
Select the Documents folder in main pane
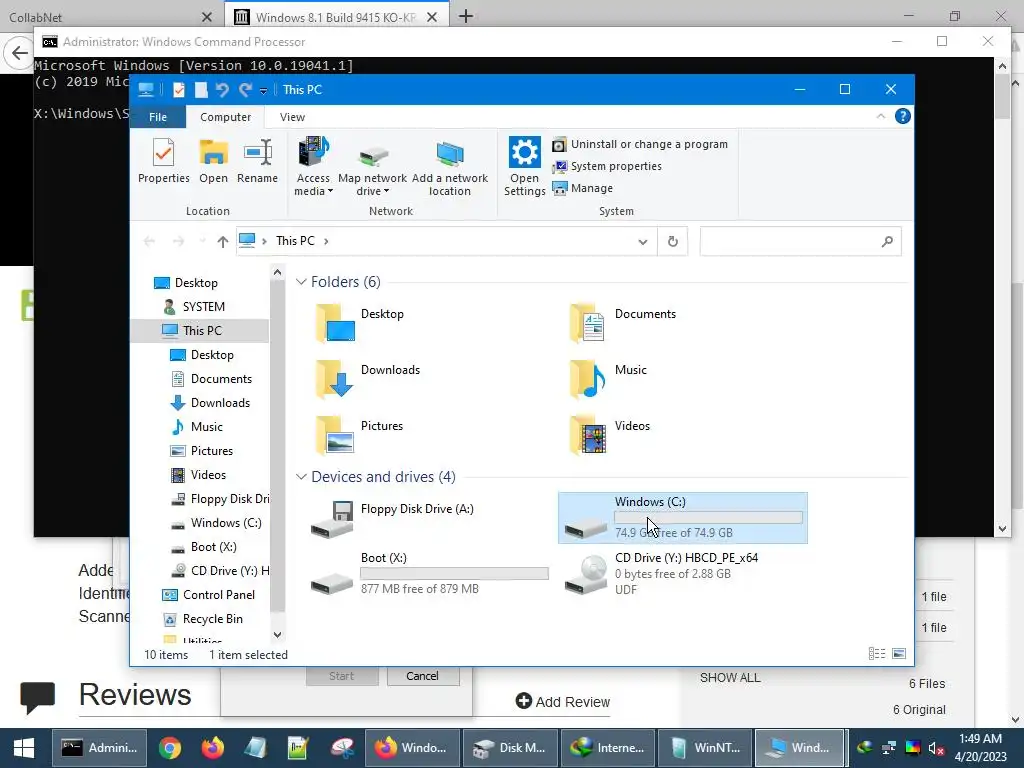pos(624,323)
